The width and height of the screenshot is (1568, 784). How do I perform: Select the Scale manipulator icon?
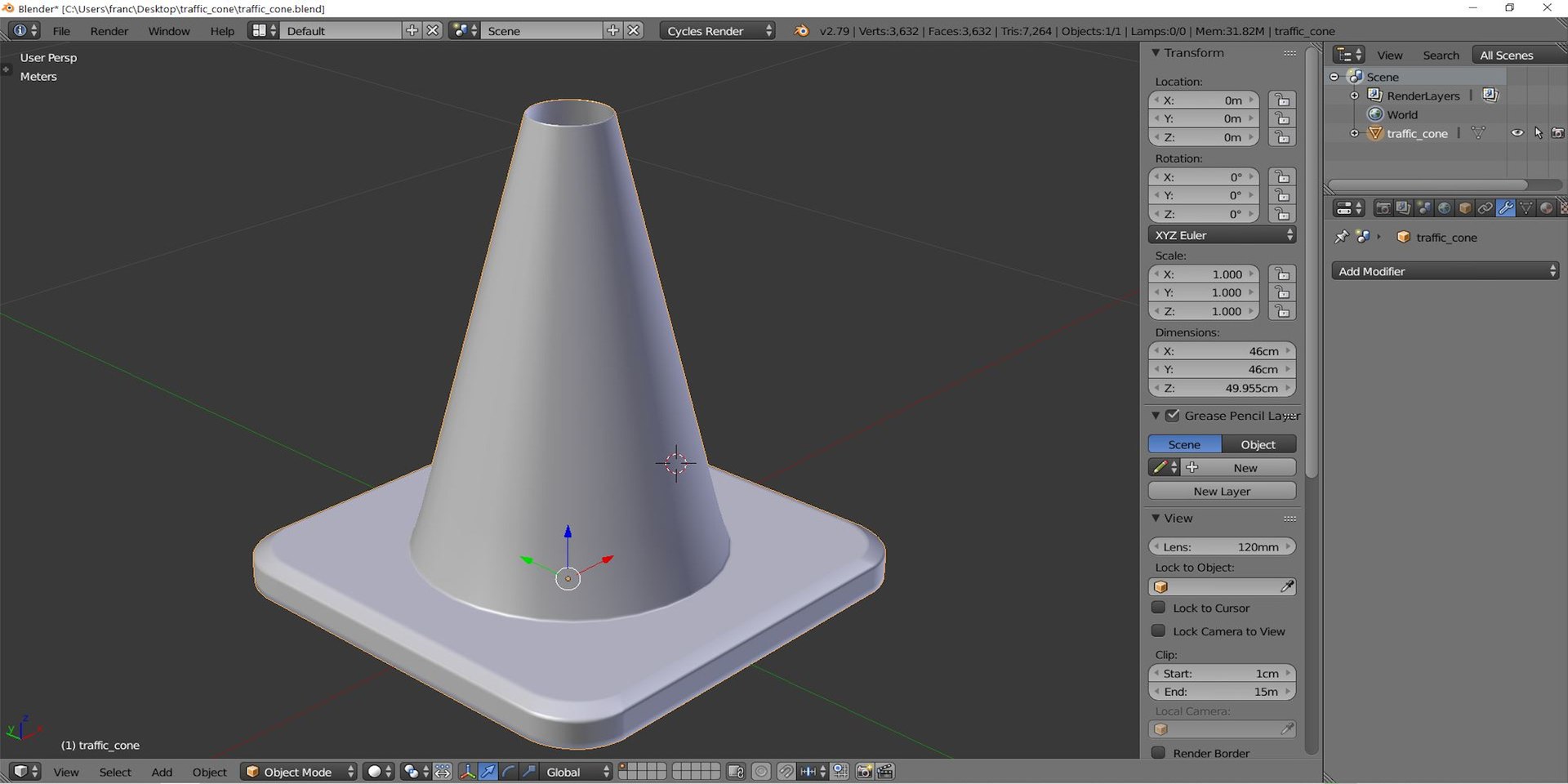(529, 772)
